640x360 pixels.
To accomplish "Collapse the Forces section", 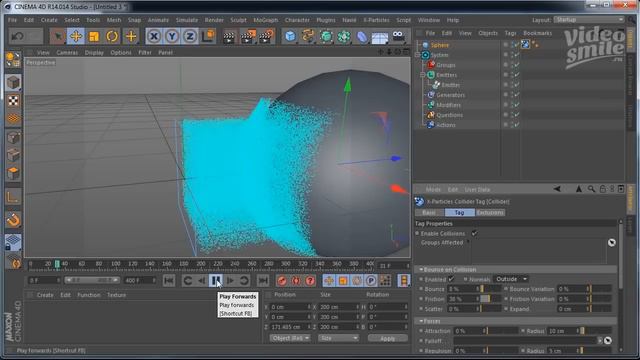I will [x=421, y=321].
